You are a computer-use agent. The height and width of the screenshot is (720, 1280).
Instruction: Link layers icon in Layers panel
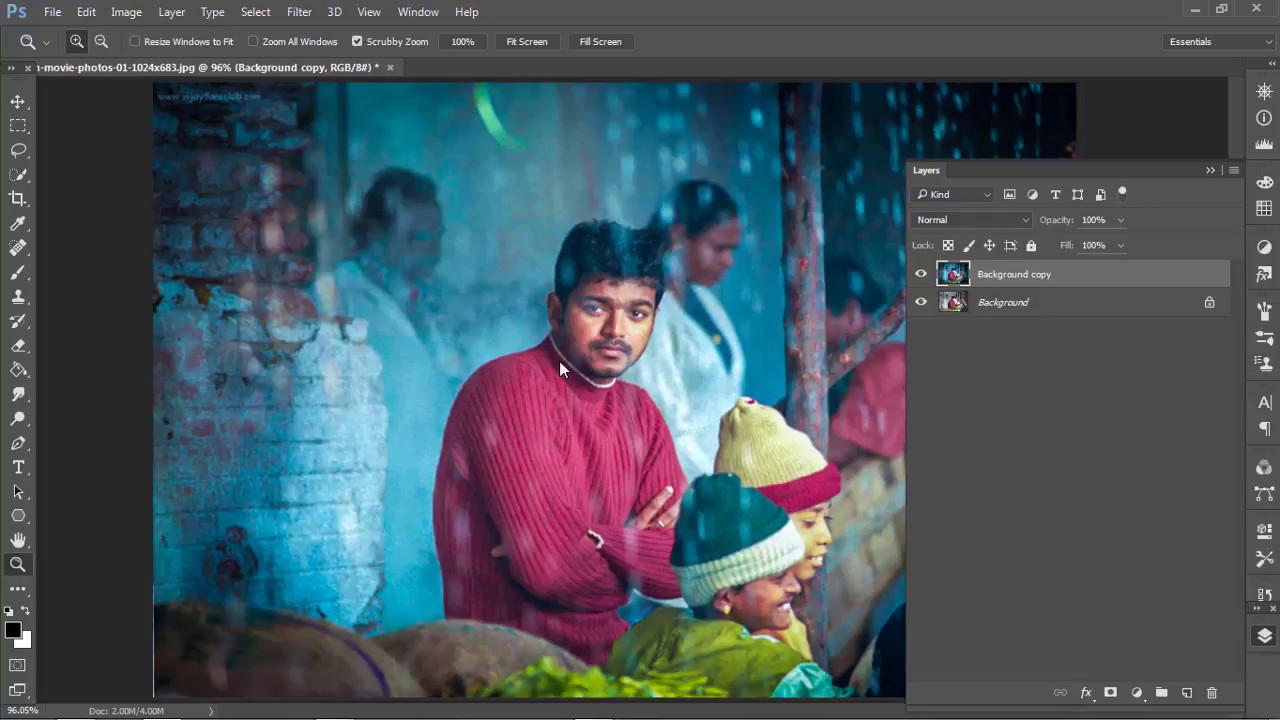pyautogui.click(x=1060, y=693)
